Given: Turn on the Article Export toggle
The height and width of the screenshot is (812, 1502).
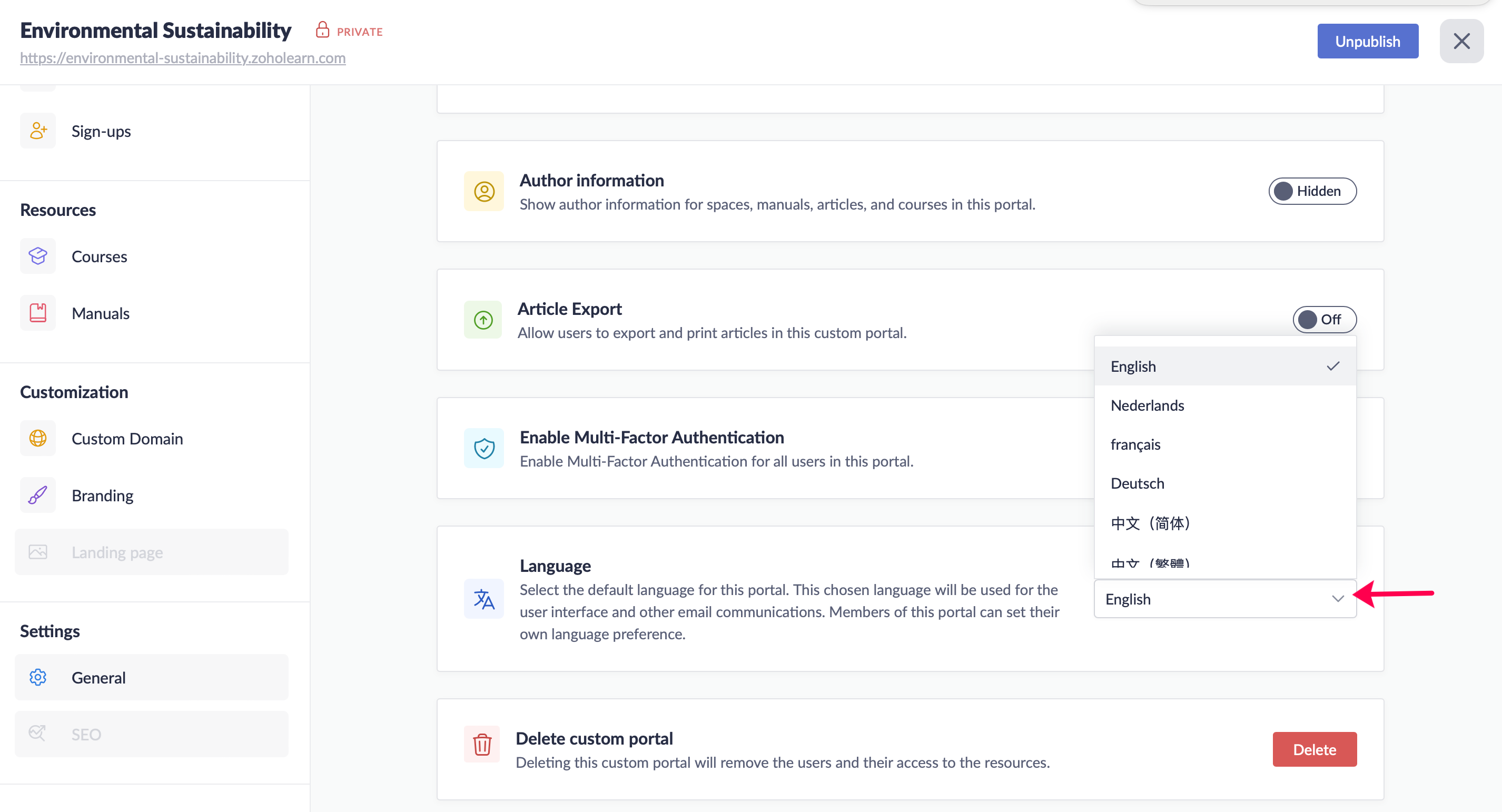Looking at the screenshot, I should tap(1323, 320).
